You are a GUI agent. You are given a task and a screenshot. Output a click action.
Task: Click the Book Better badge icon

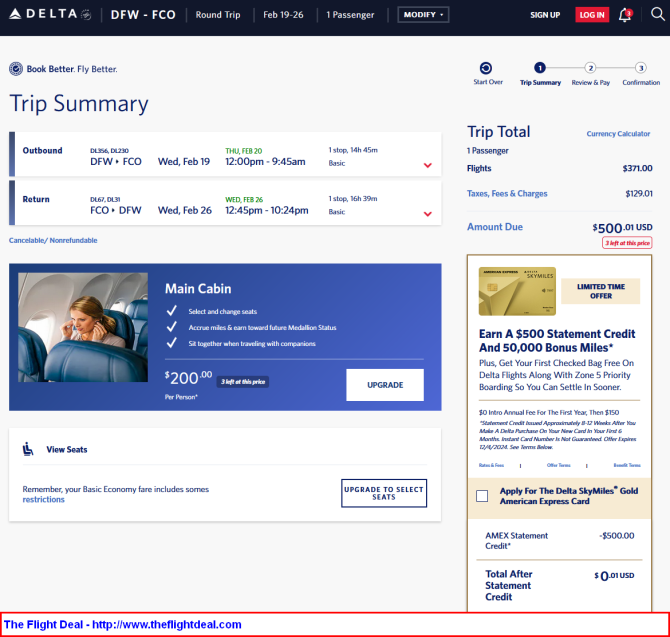pyautogui.click(x=16, y=69)
